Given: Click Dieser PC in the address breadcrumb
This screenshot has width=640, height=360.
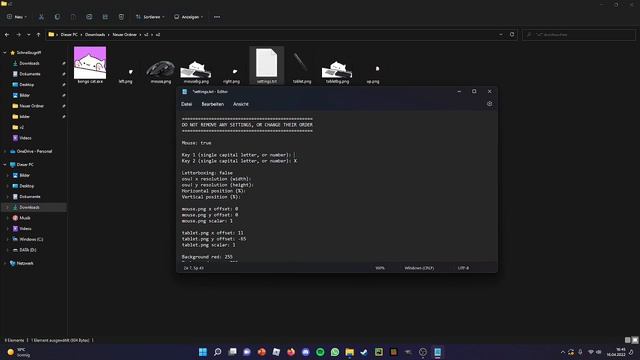Looking at the screenshot, I should pyautogui.click(x=69, y=35).
